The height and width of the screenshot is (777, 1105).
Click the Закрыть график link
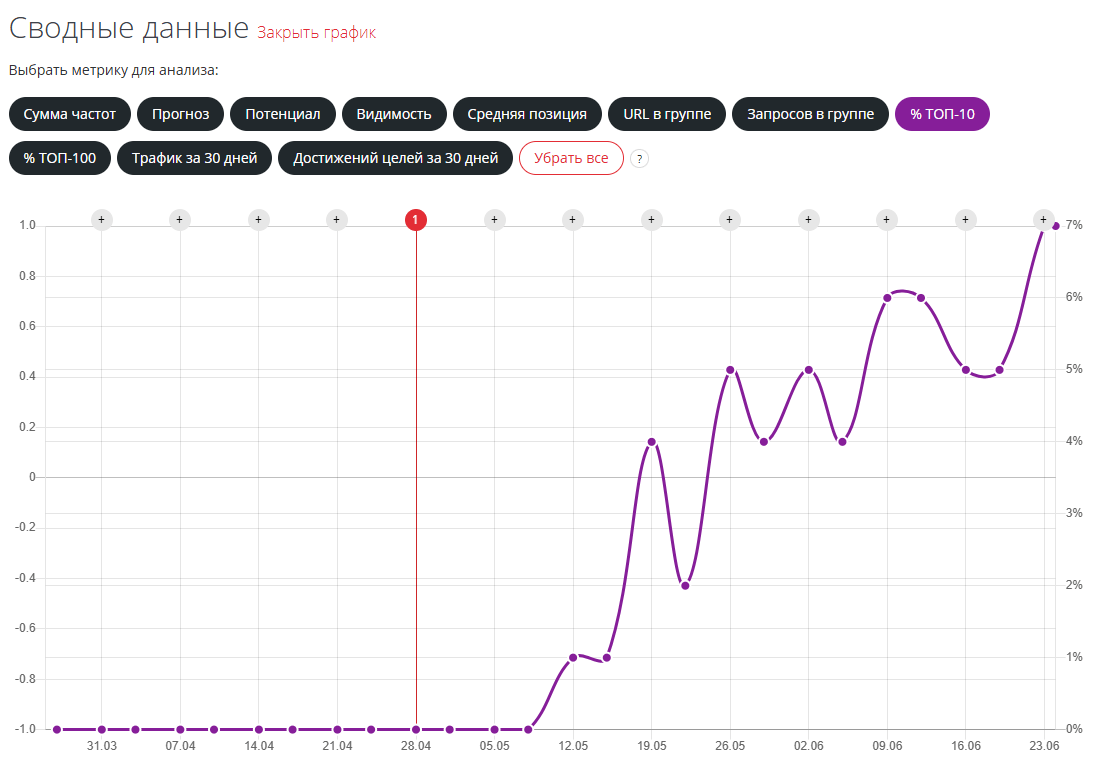pyautogui.click(x=316, y=32)
